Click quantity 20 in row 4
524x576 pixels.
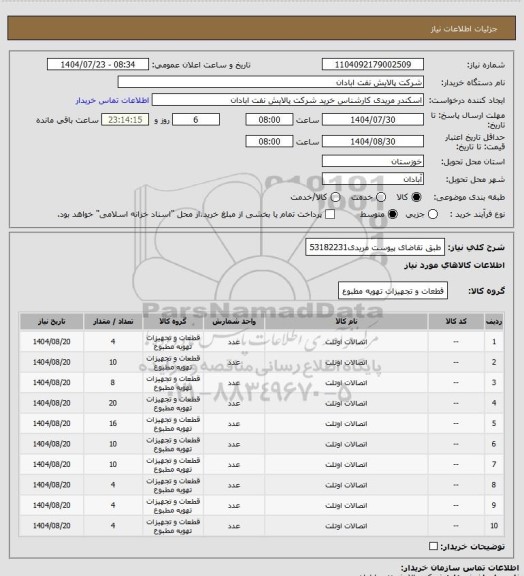click(113, 403)
